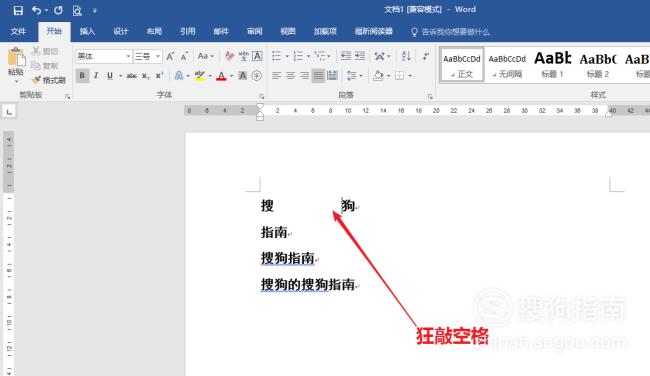650x376 pixels.
Task: Insert enclosed character with the circled symbol
Action: point(257,75)
